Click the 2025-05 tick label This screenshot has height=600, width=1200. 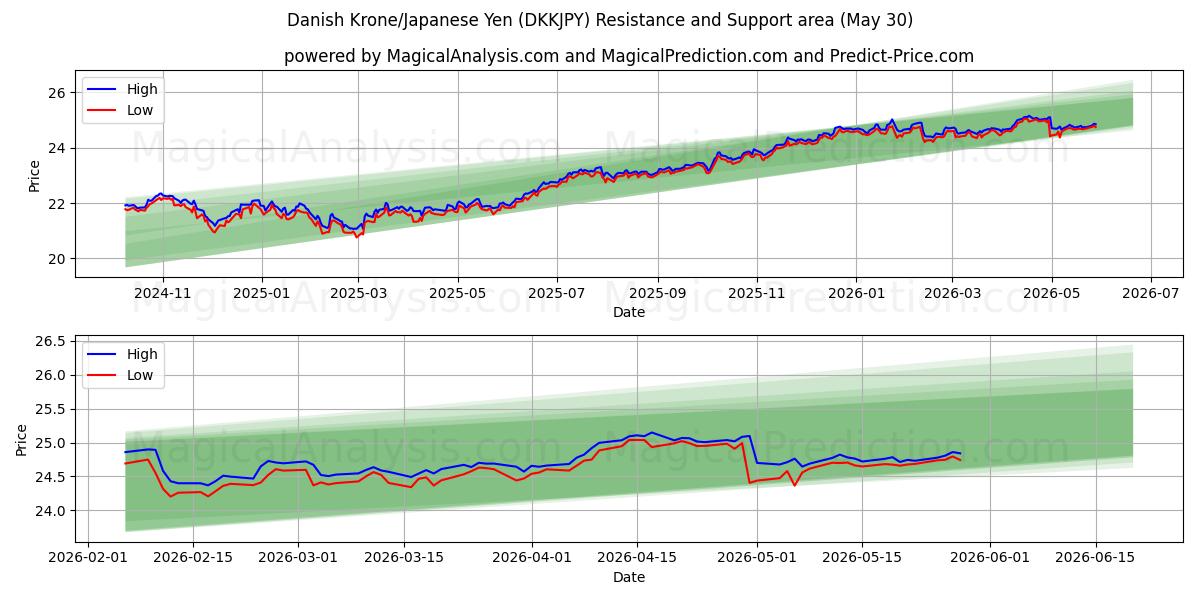pos(458,294)
